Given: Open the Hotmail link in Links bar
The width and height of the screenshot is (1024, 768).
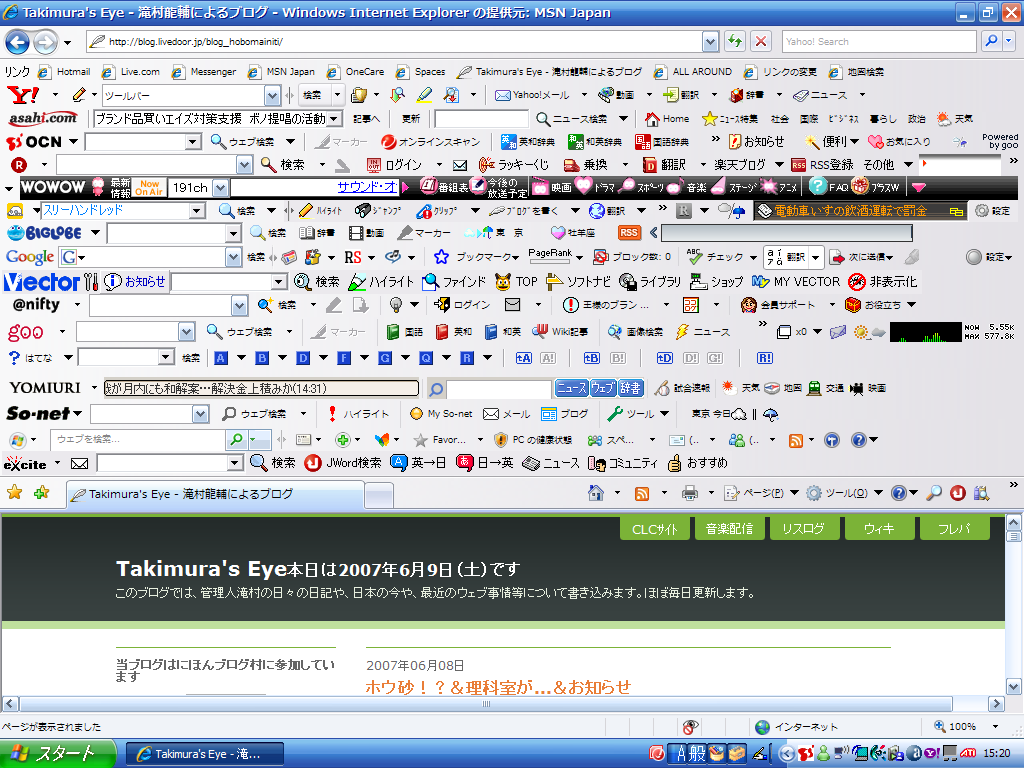Looking at the screenshot, I should click(64, 72).
